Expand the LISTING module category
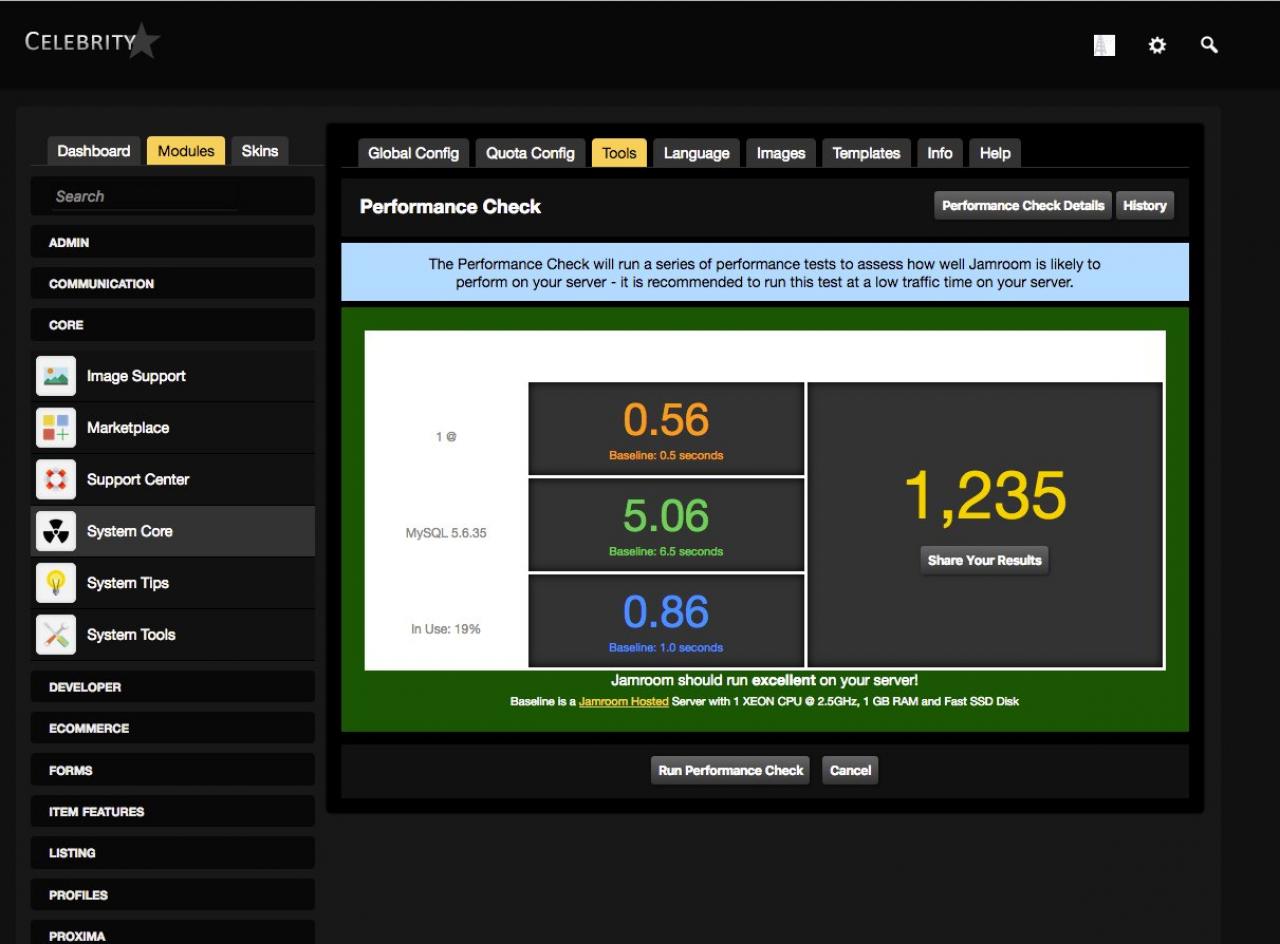 (173, 853)
